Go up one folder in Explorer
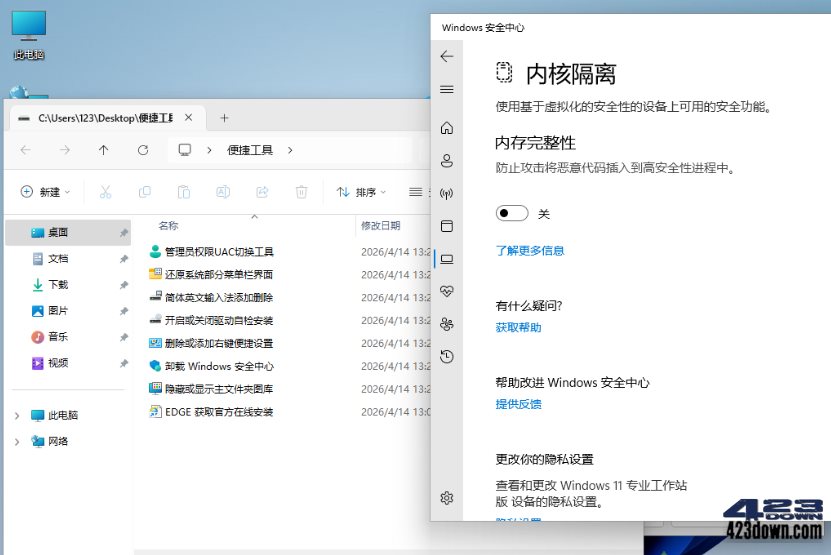Screen dimensions: 831x555 coord(103,150)
